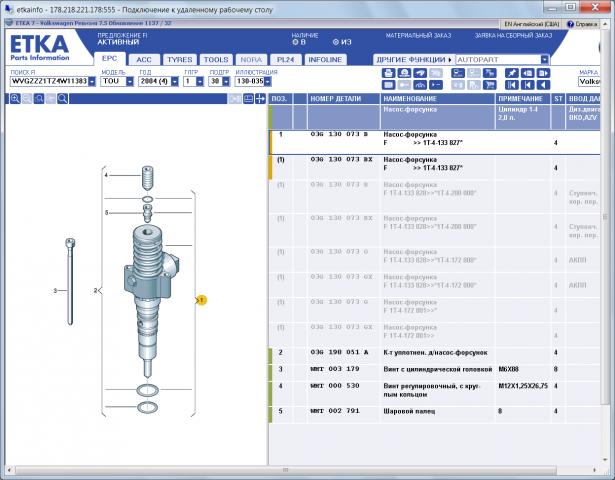Switch to the INFOLINE tab

[325, 60]
